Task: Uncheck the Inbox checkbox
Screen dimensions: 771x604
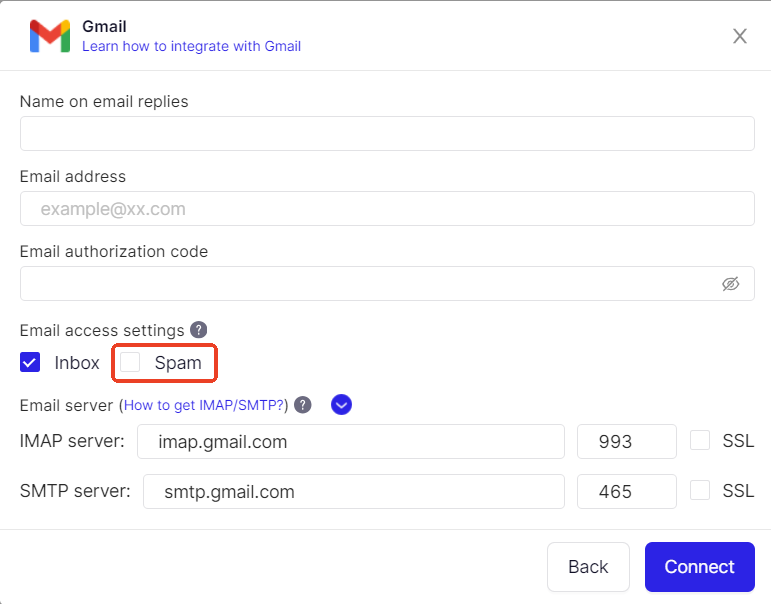Action: [30, 362]
